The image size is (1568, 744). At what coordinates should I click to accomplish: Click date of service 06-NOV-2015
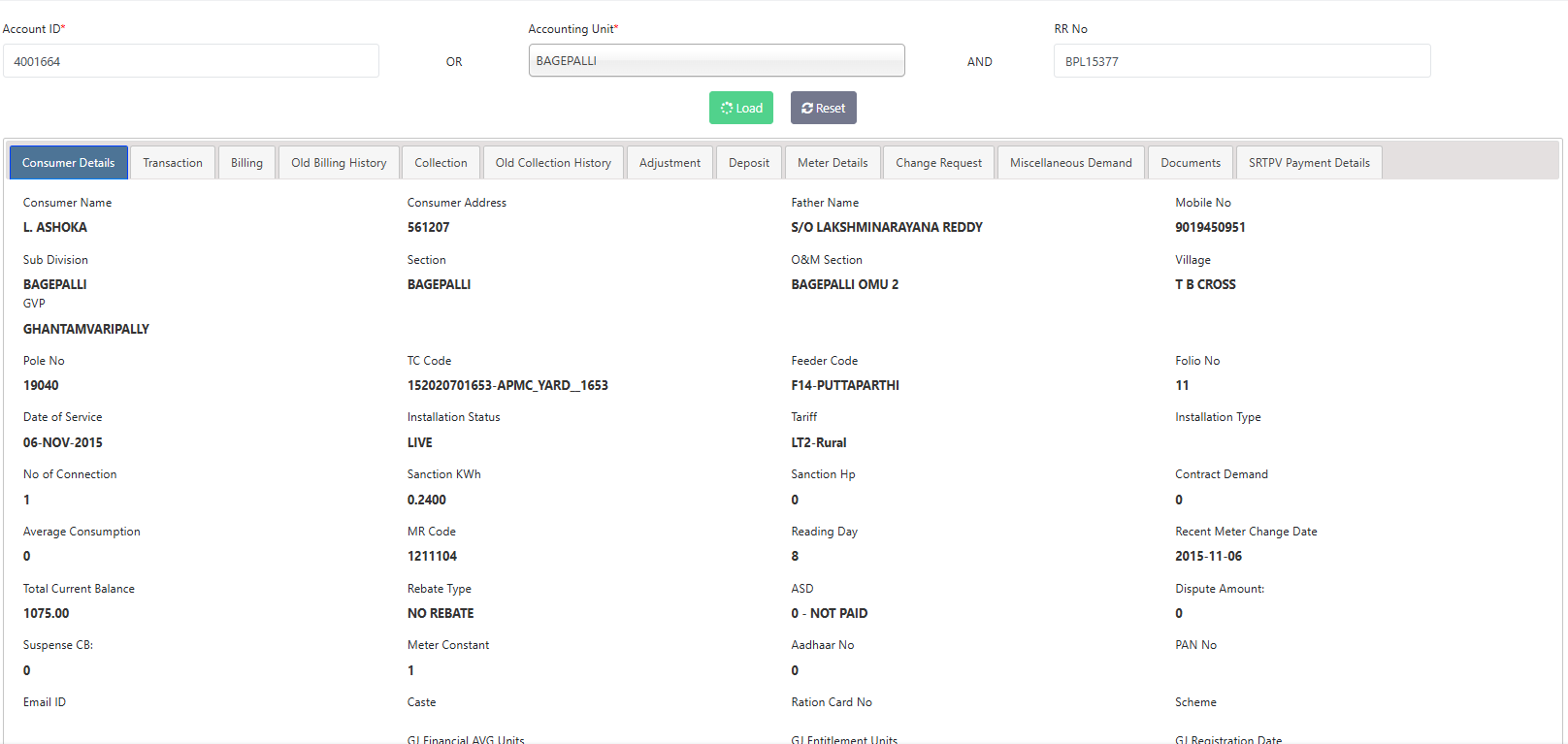(x=63, y=442)
